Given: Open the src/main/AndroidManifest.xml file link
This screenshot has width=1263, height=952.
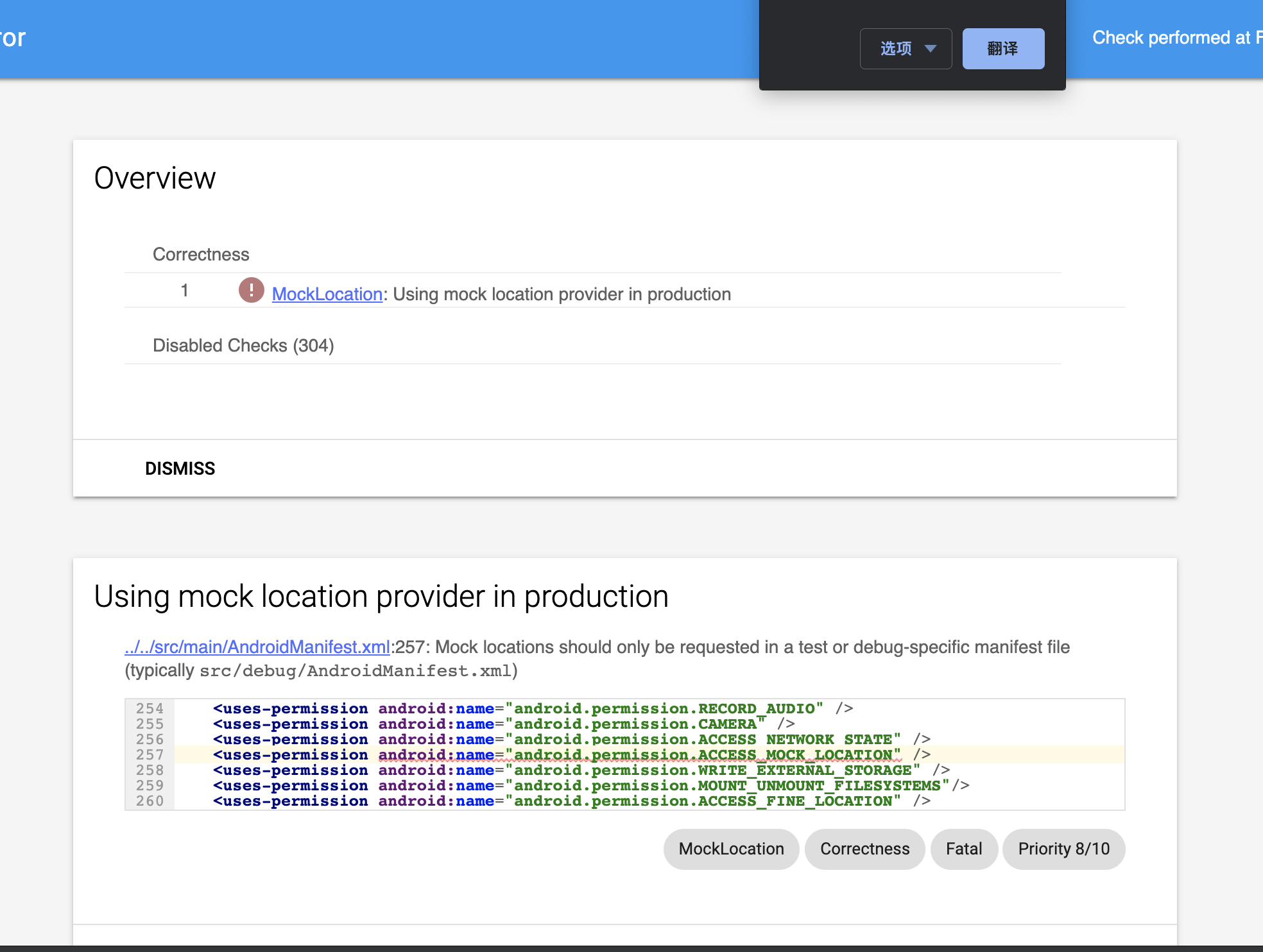Looking at the screenshot, I should pos(257,647).
